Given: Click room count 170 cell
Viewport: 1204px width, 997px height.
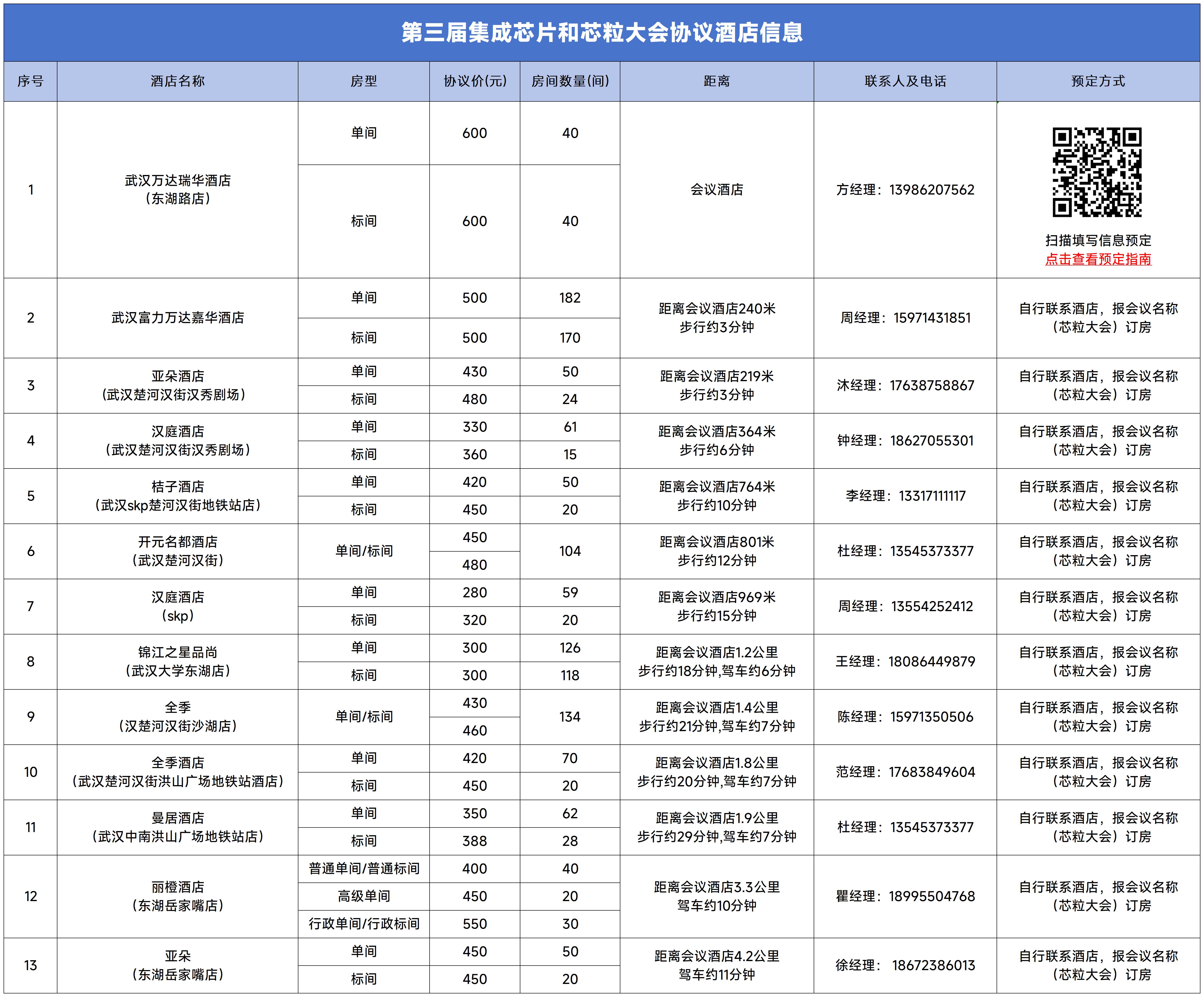Looking at the screenshot, I should [x=570, y=338].
